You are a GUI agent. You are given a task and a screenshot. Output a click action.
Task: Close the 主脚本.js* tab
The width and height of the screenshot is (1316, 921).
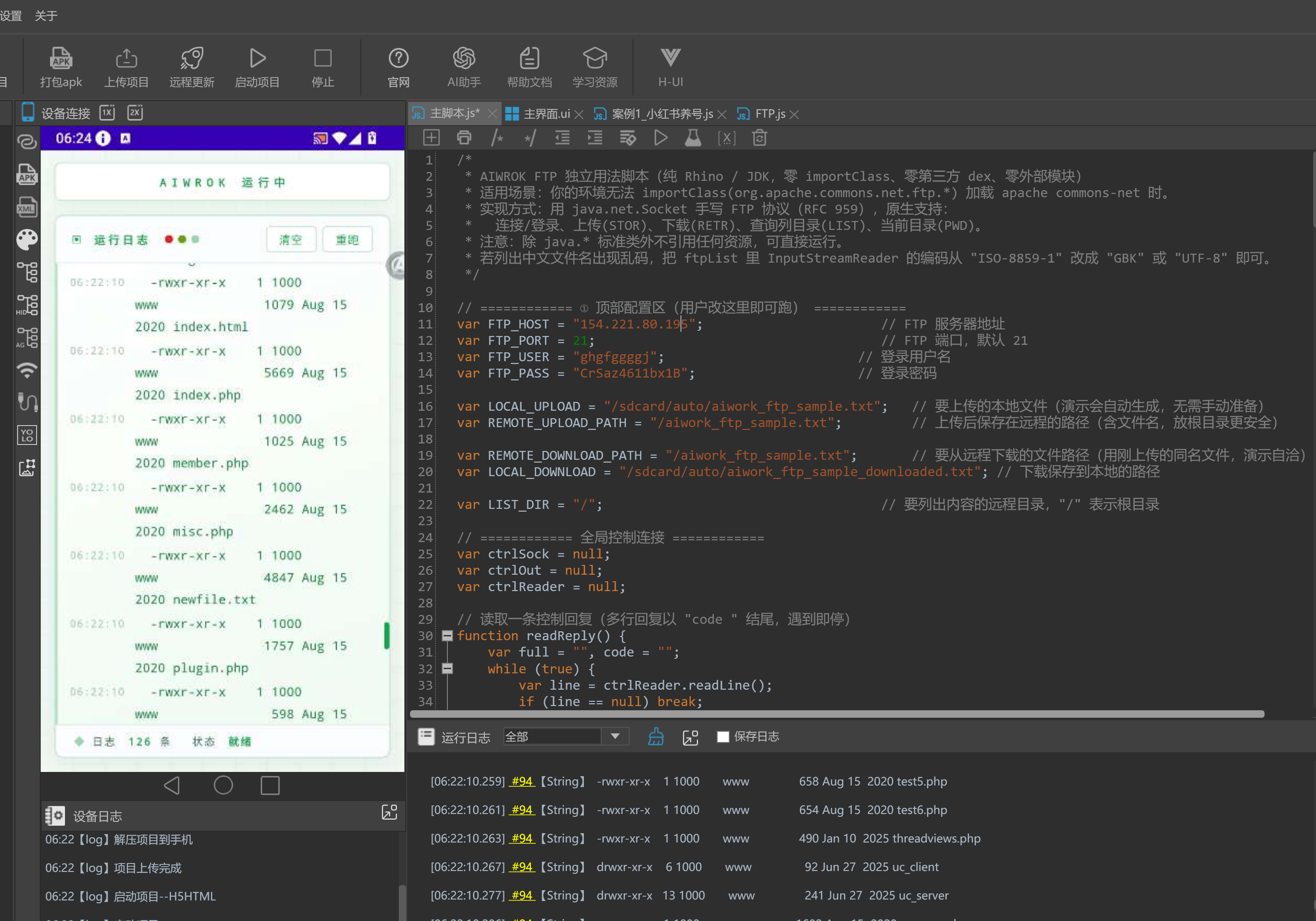pyautogui.click(x=492, y=114)
